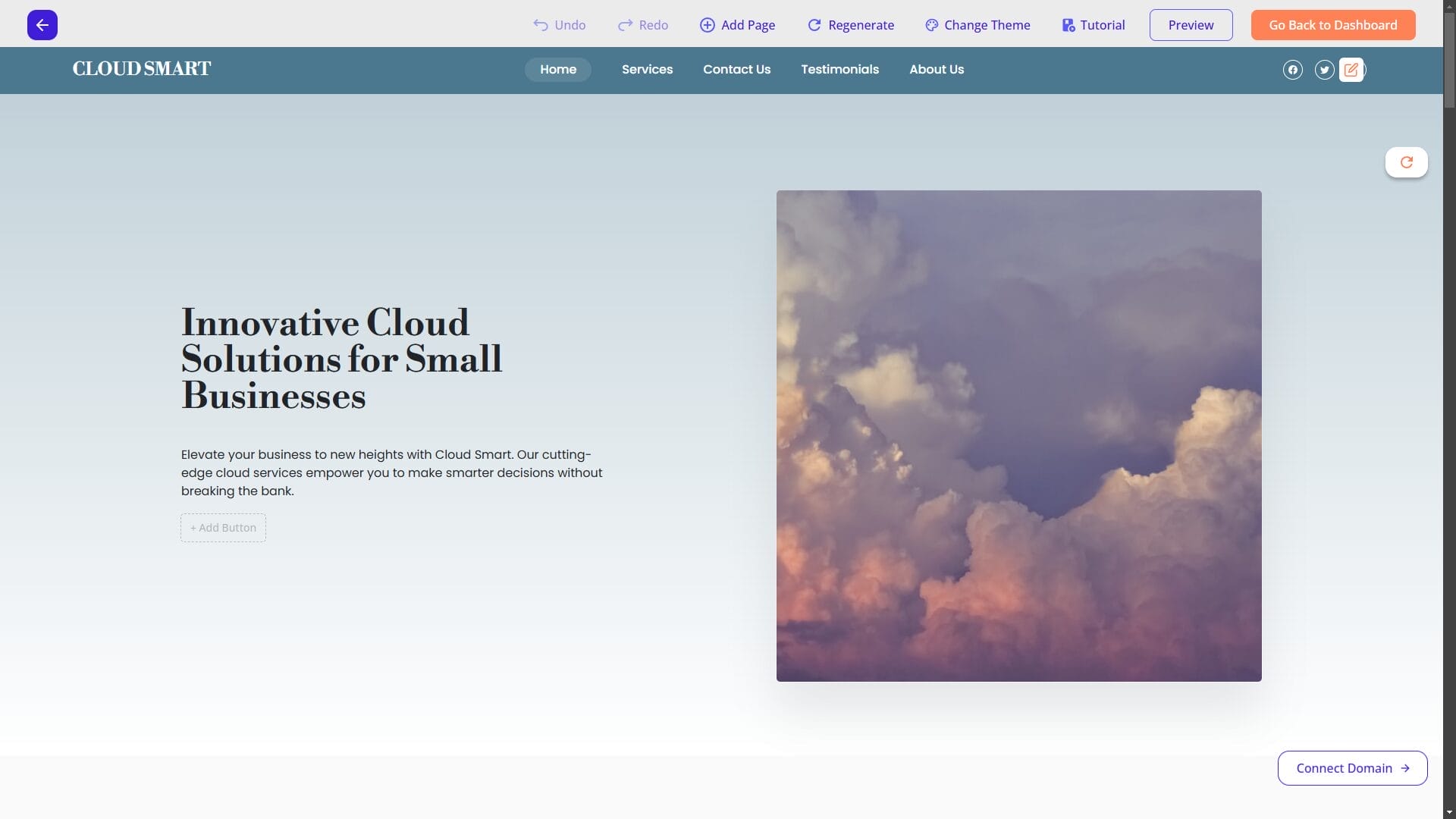Click the Twitter social icon
This screenshot has width=1456, height=819.
[1324, 70]
